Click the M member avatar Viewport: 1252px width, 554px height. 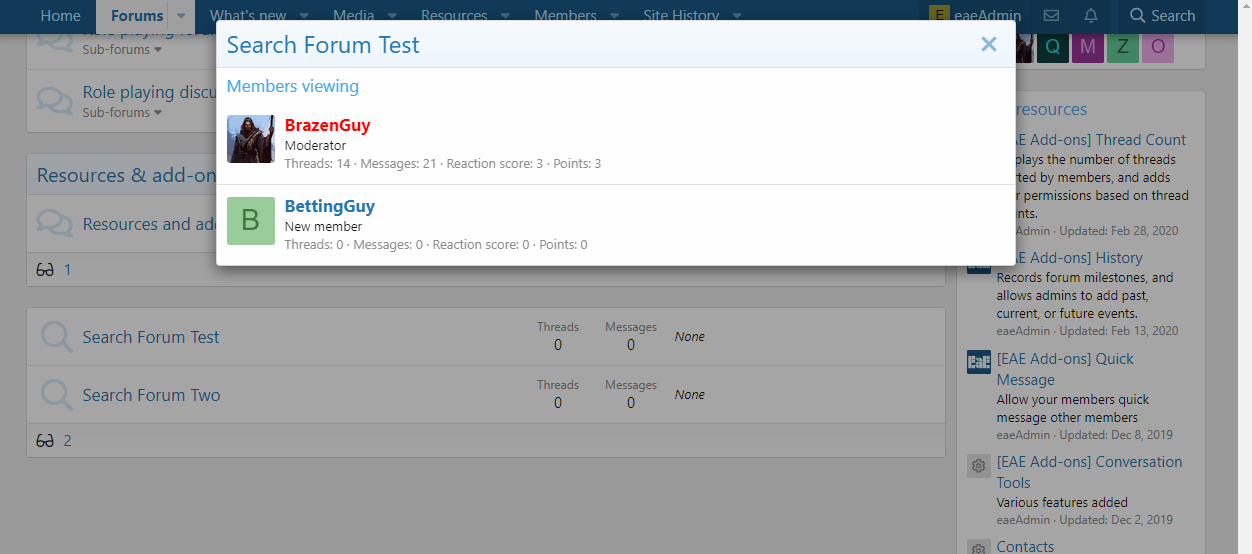click(x=1088, y=47)
